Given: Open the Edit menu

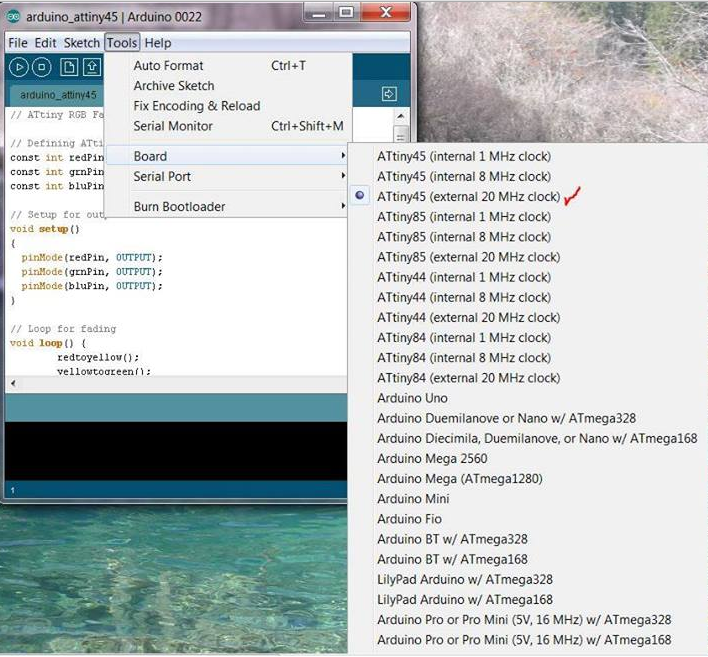Looking at the screenshot, I should tap(45, 43).
